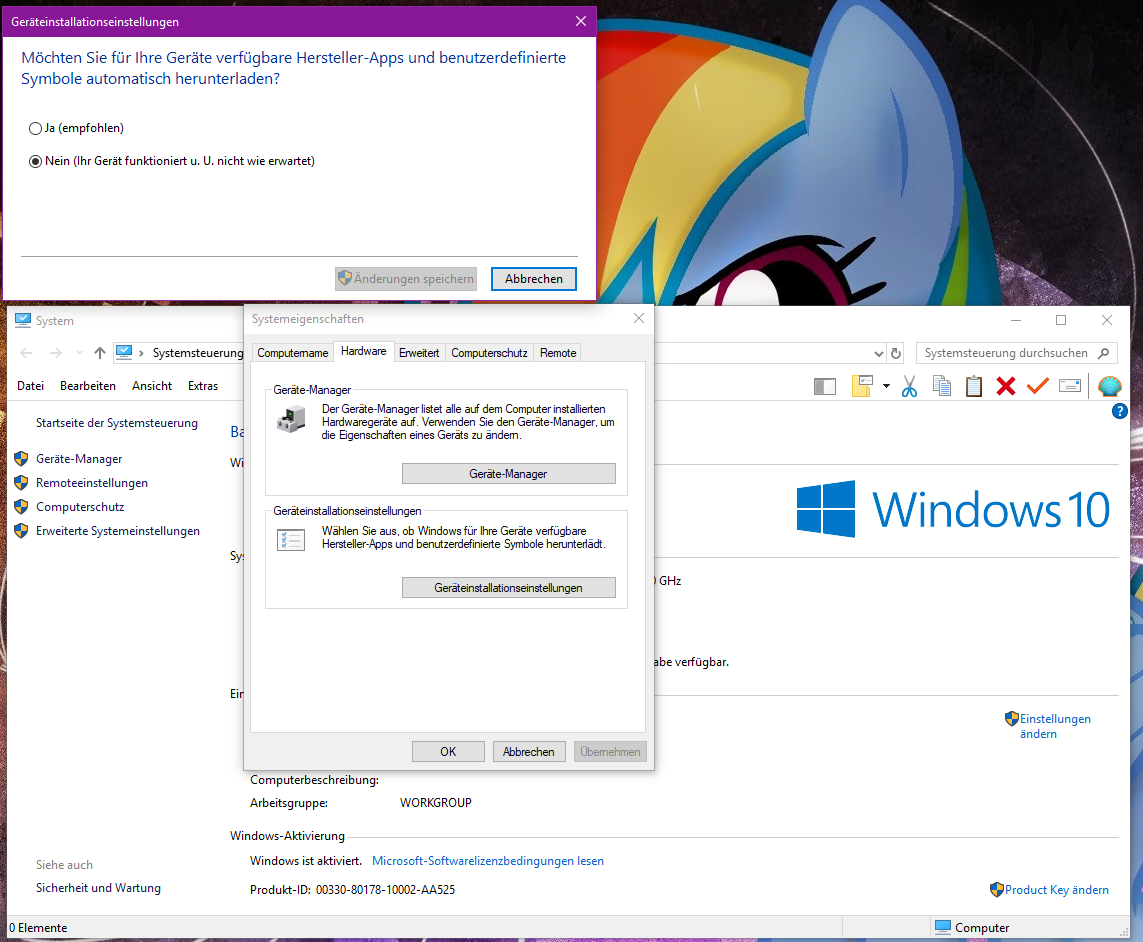Open recent locations dropdown chevron
Image resolution: width=1143 pixels, height=942 pixels.
(x=79, y=353)
